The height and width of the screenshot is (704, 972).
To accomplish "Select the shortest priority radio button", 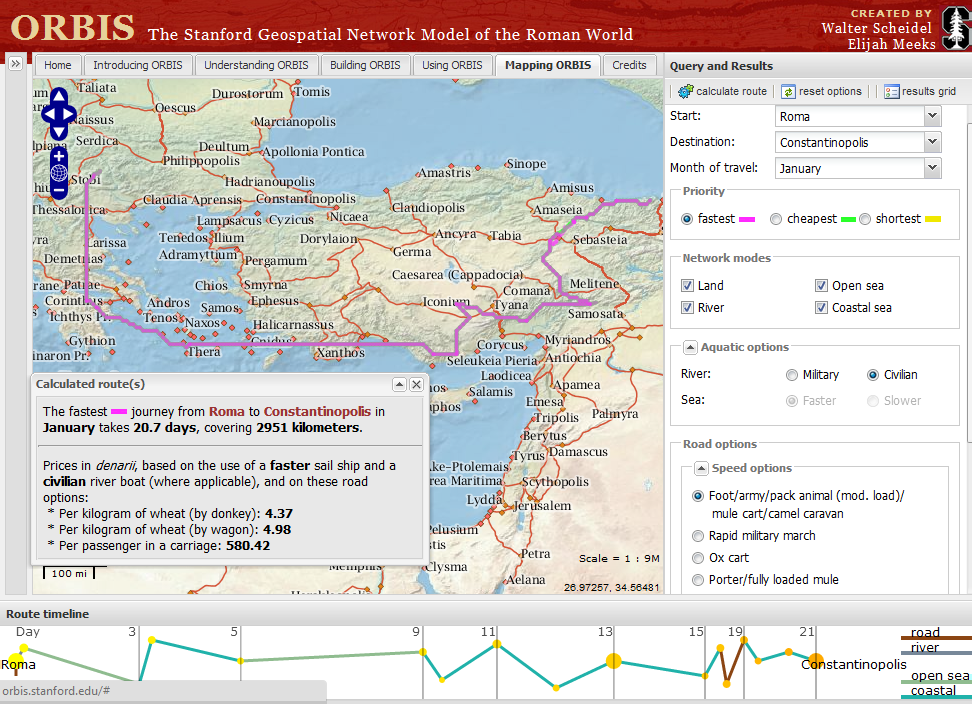I will pyautogui.click(x=865, y=219).
